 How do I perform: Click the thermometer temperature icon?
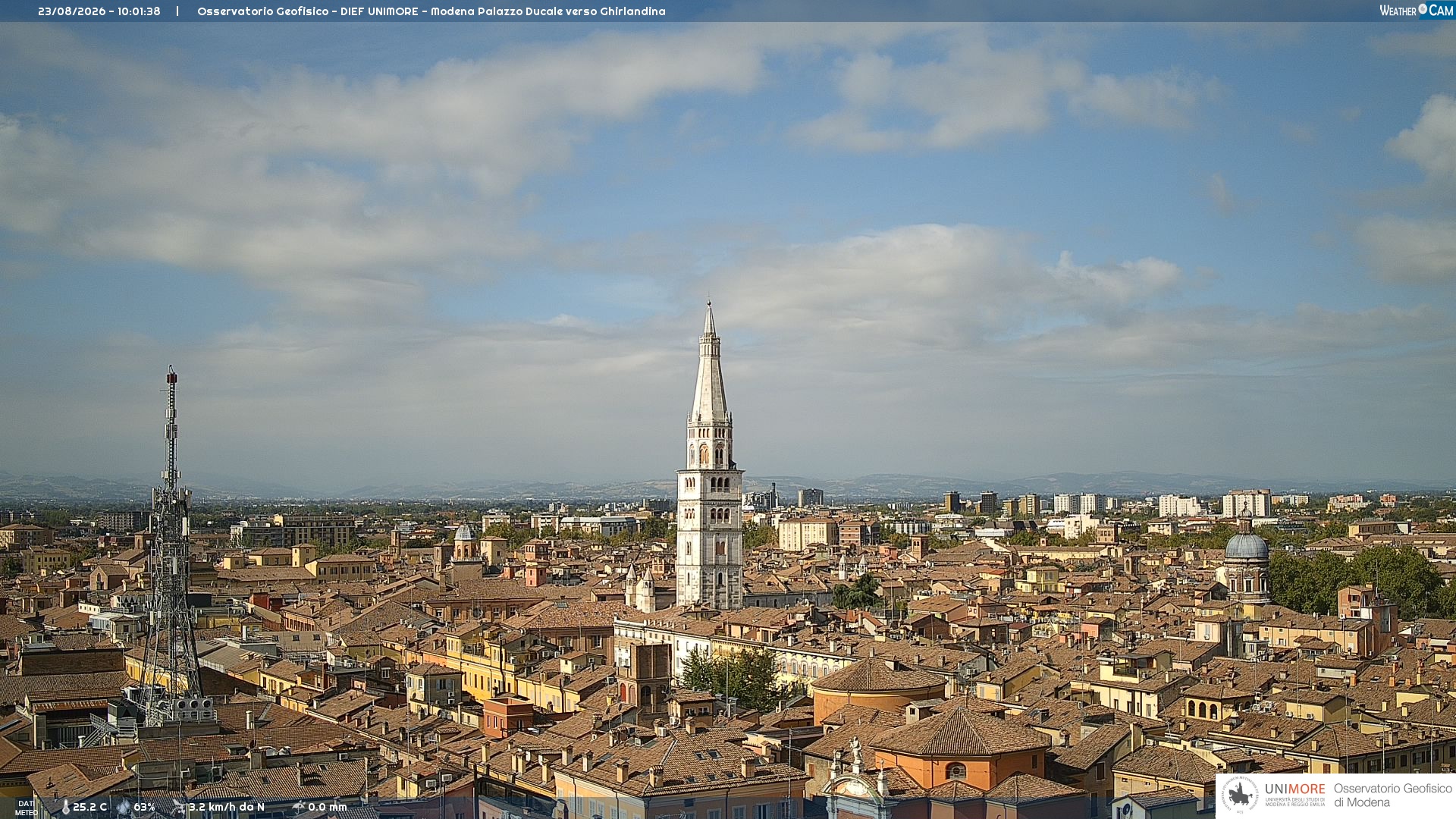tap(66, 807)
